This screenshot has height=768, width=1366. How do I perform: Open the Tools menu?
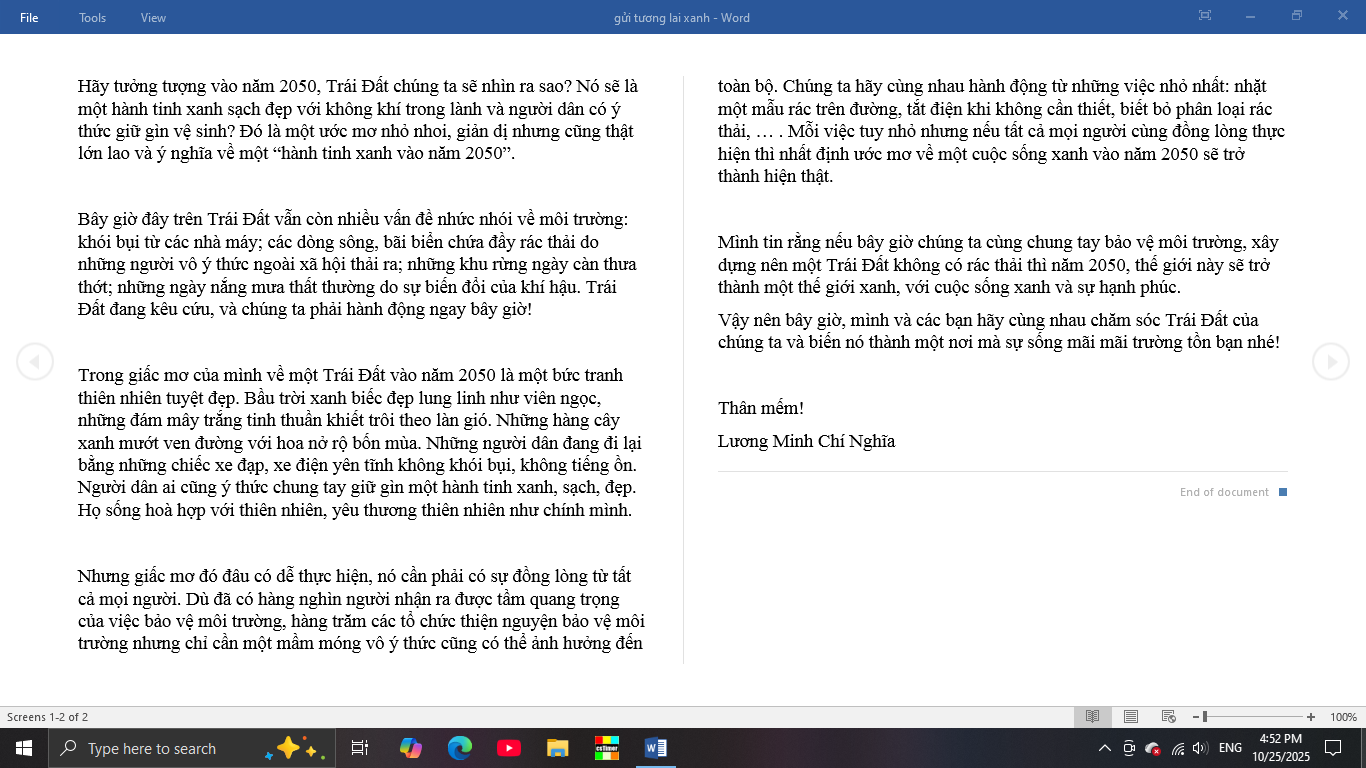pos(93,17)
